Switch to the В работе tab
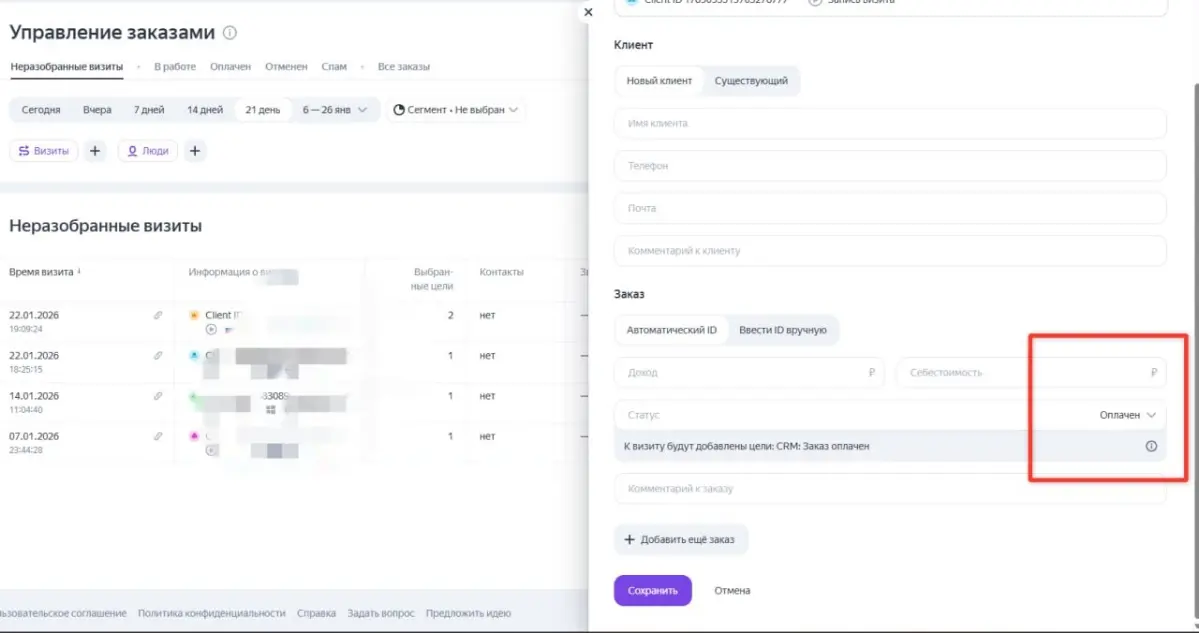The image size is (1199, 633). (x=175, y=67)
